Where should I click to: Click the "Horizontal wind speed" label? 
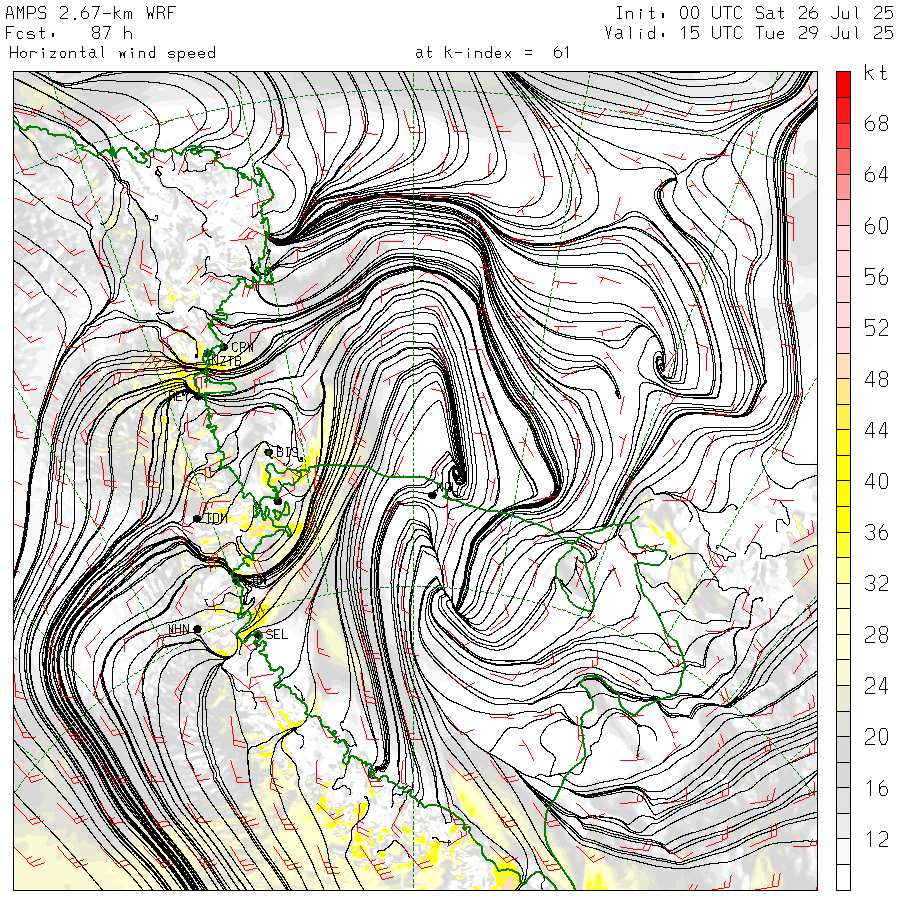coord(112,53)
